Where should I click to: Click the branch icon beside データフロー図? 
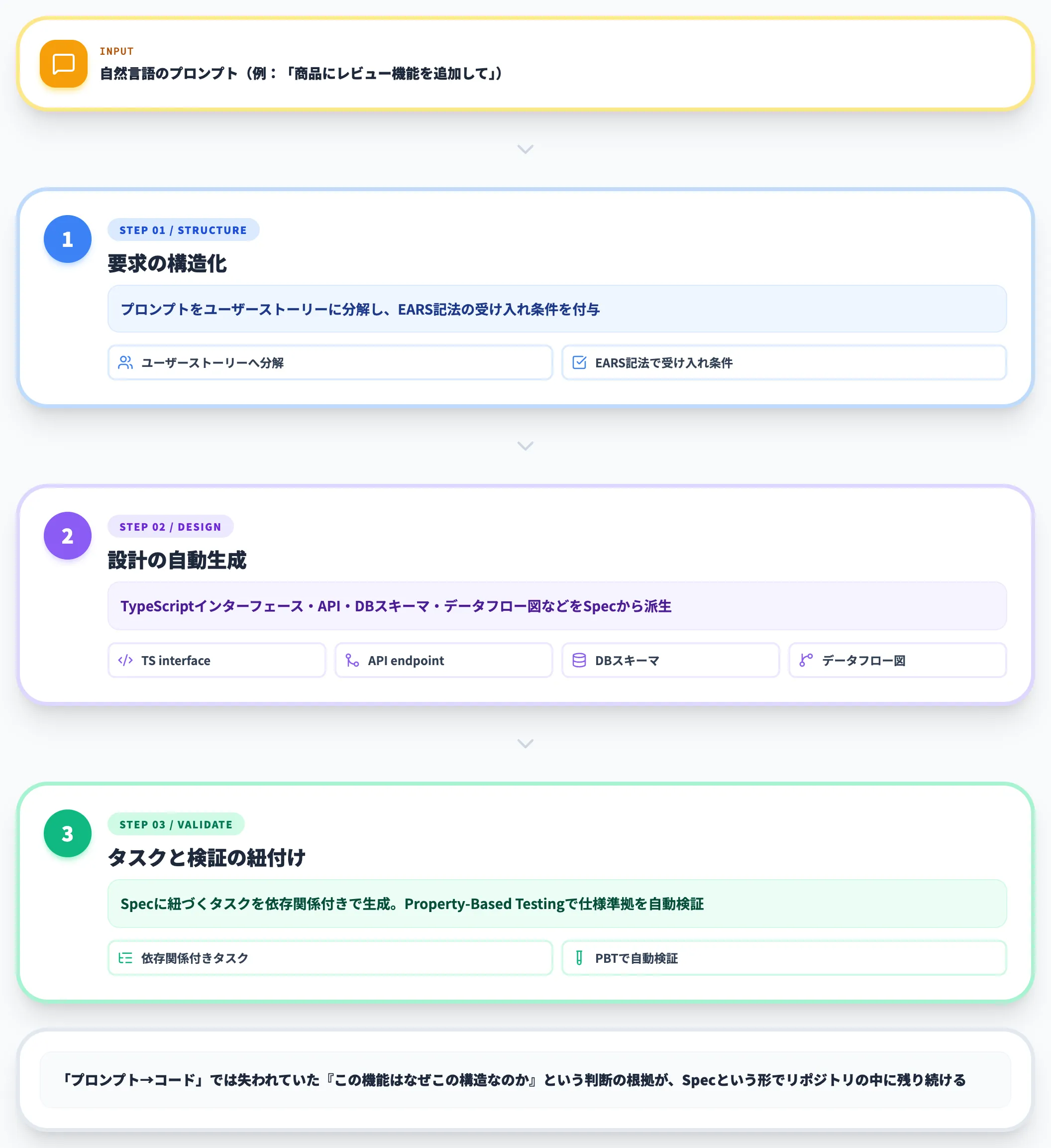point(806,660)
